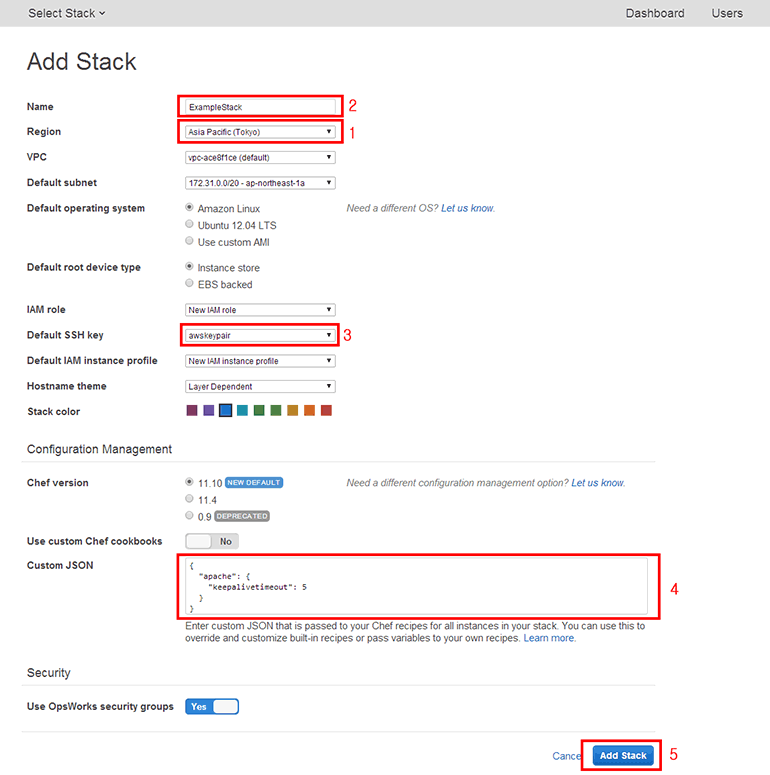The width and height of the screenshot is (770, 775).
Task: Go to the Dashboard page
Action: [x=655, y=13]
